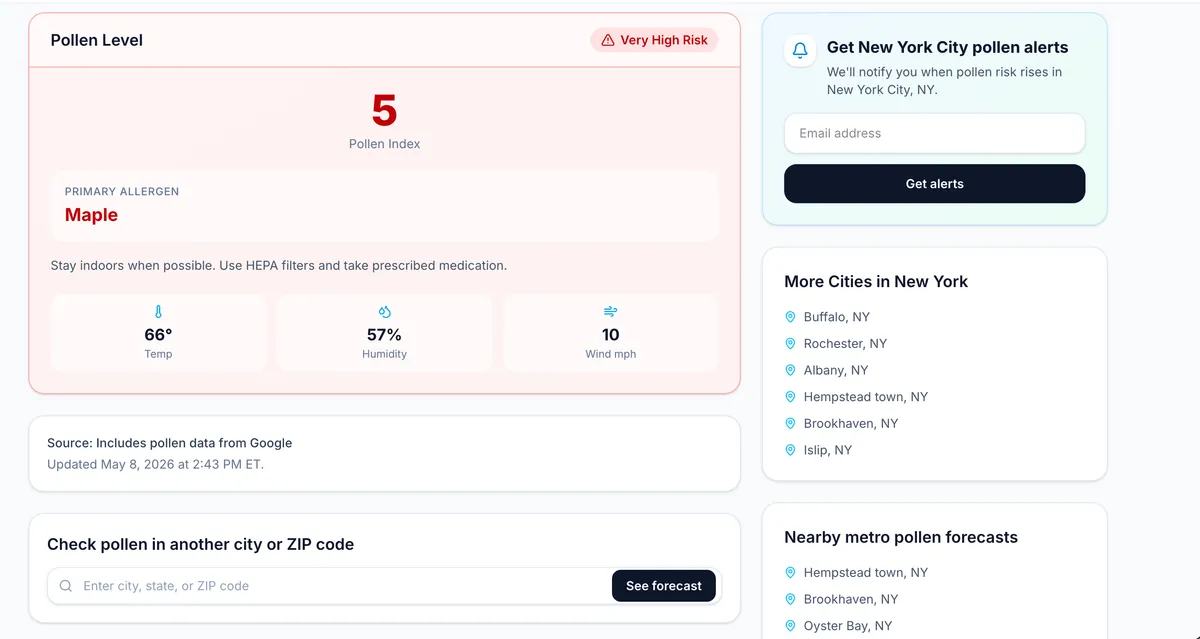Image resolution: width=1200 pixels, height=639 pixels.
Task: Click the Maple allergen name
Action: coord(91,215)
